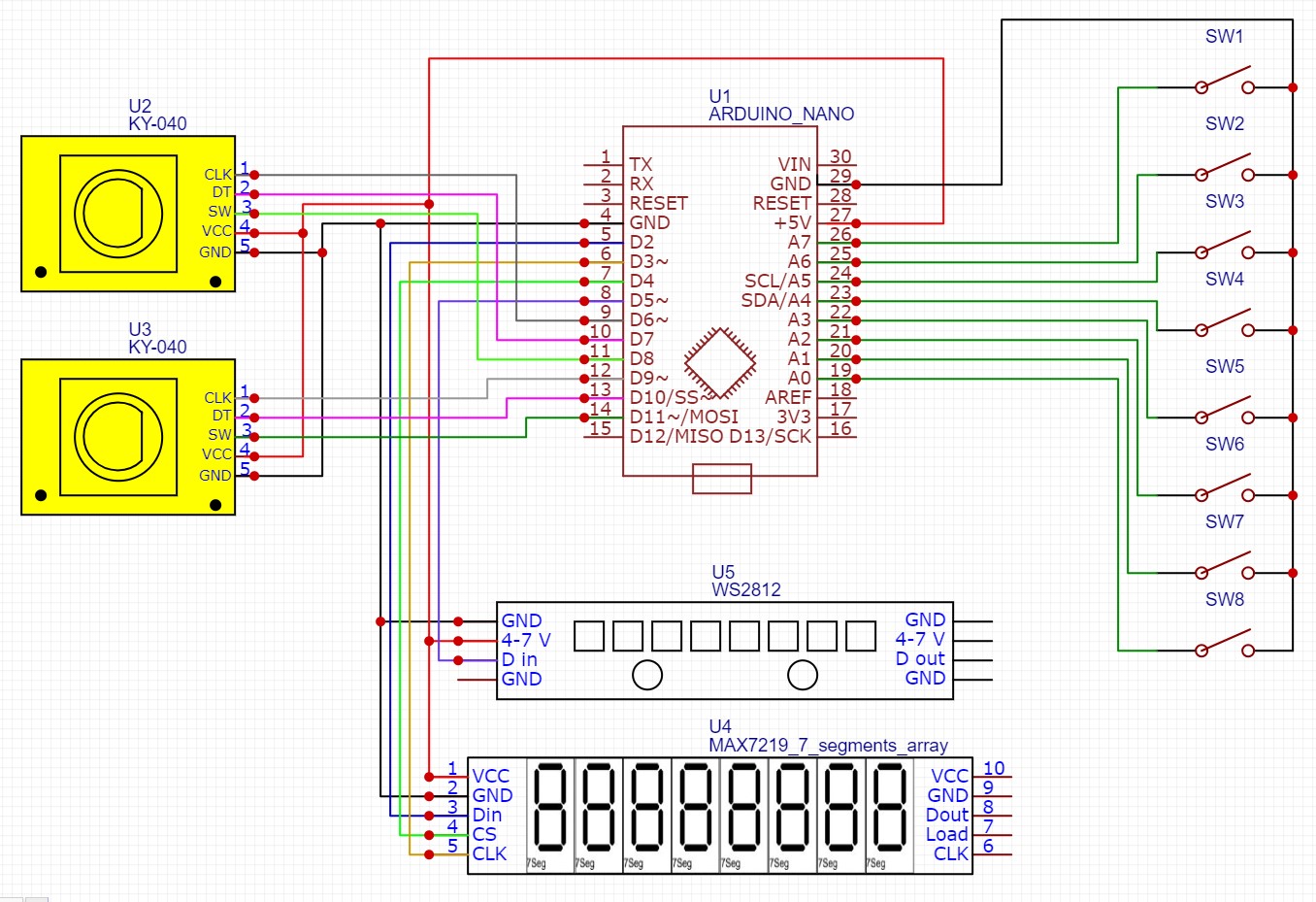Click the SW pin label on U3 encoder

point(220,435)
